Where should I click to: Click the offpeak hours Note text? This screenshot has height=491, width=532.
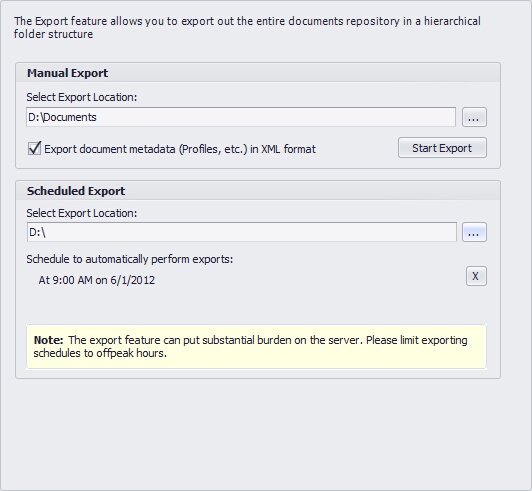(x=250, y=346)
